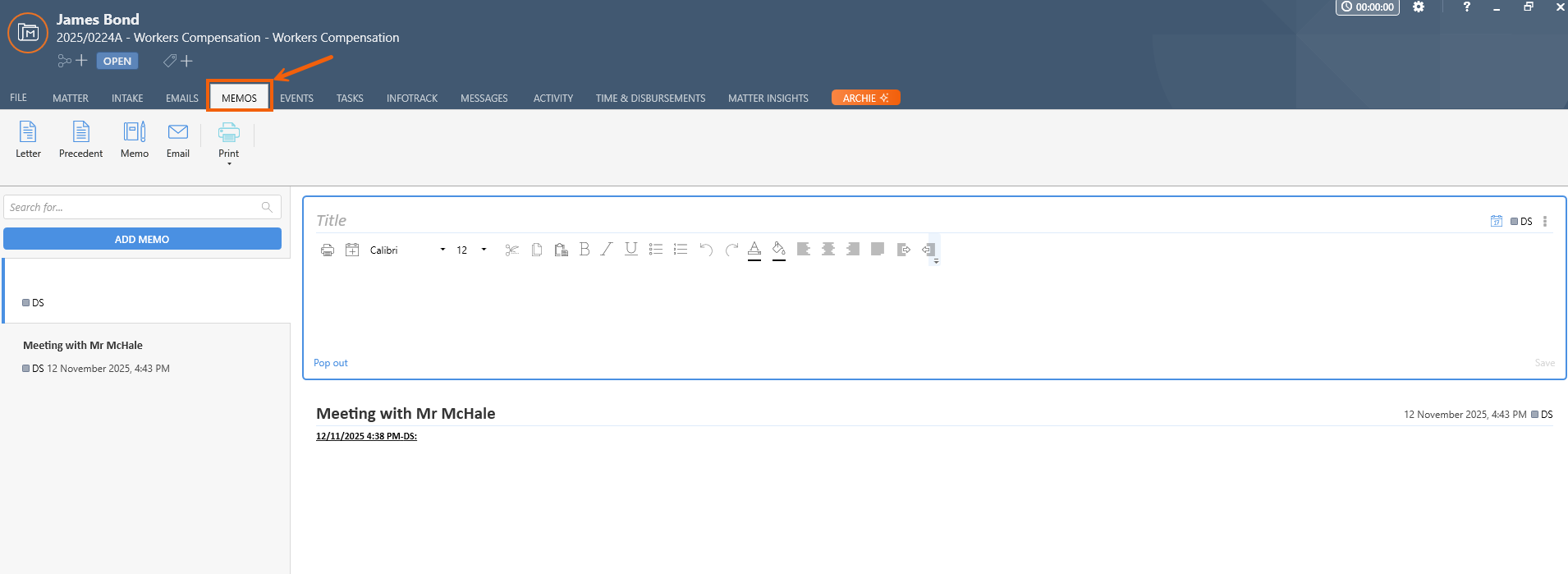Switch to the Events tab
This screenshot has height=574, width=1568.
coord(296,98)
